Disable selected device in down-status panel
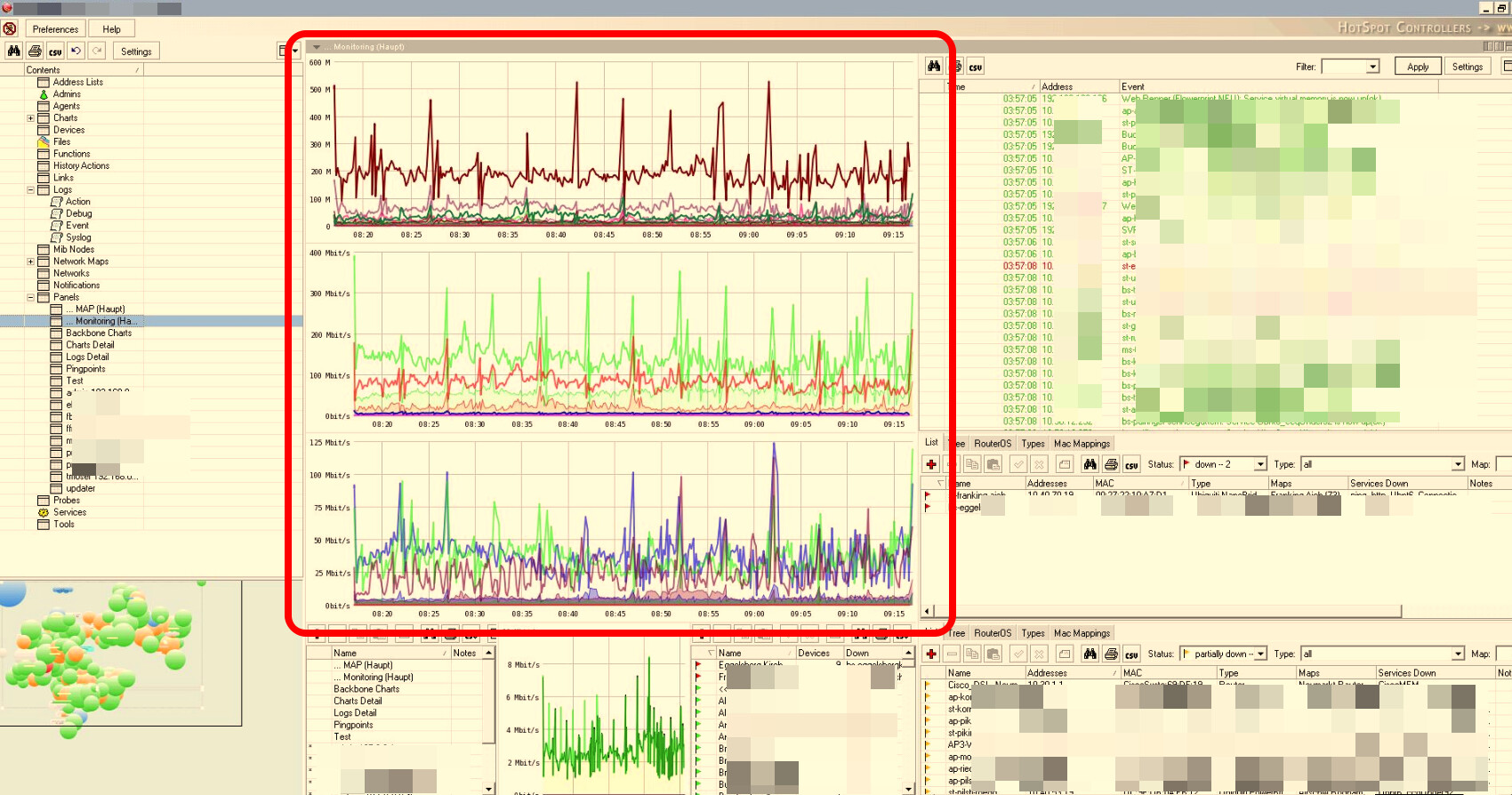The image size is (1512, 795). coord(1039,464)
